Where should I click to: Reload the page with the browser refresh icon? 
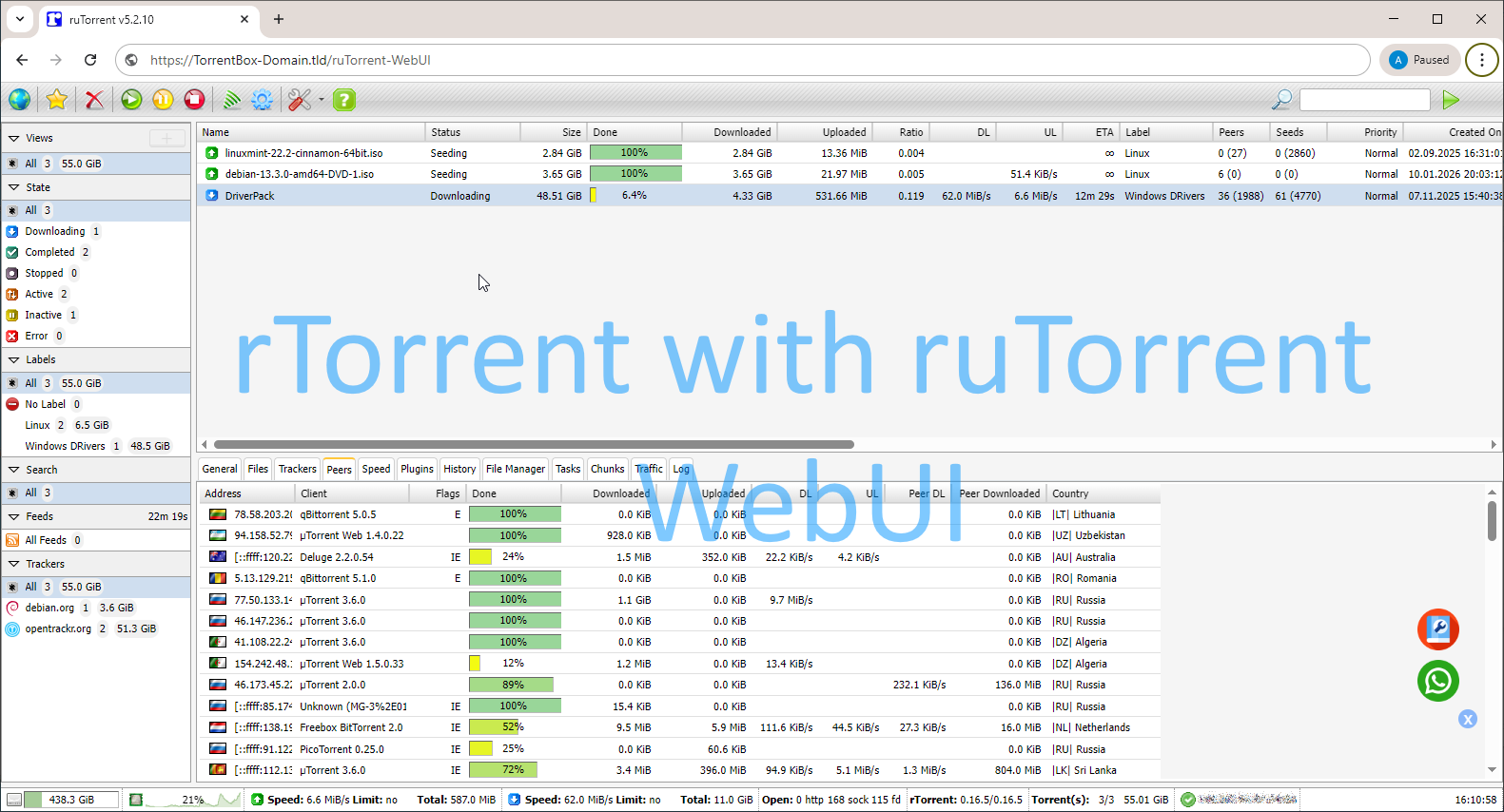click(90, 60)
